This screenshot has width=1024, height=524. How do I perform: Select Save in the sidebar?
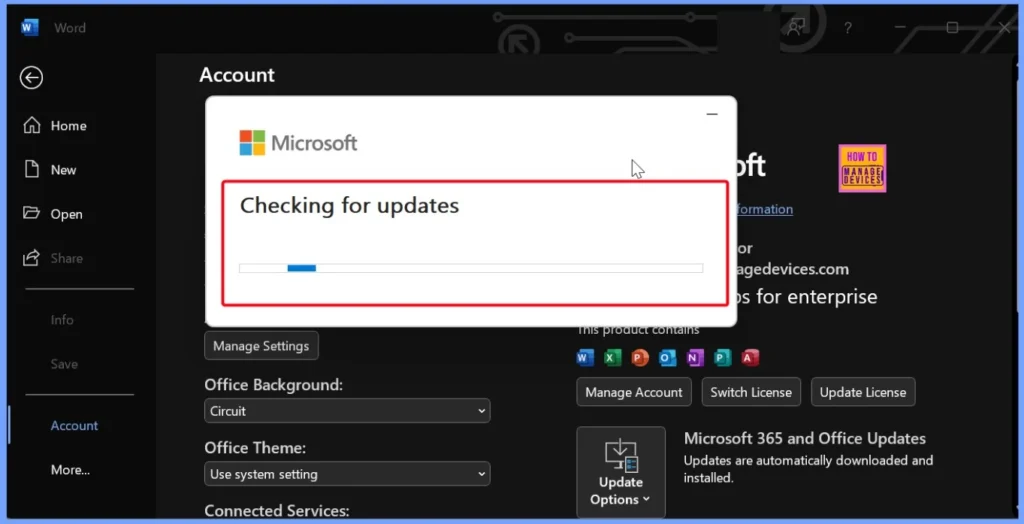64,365
